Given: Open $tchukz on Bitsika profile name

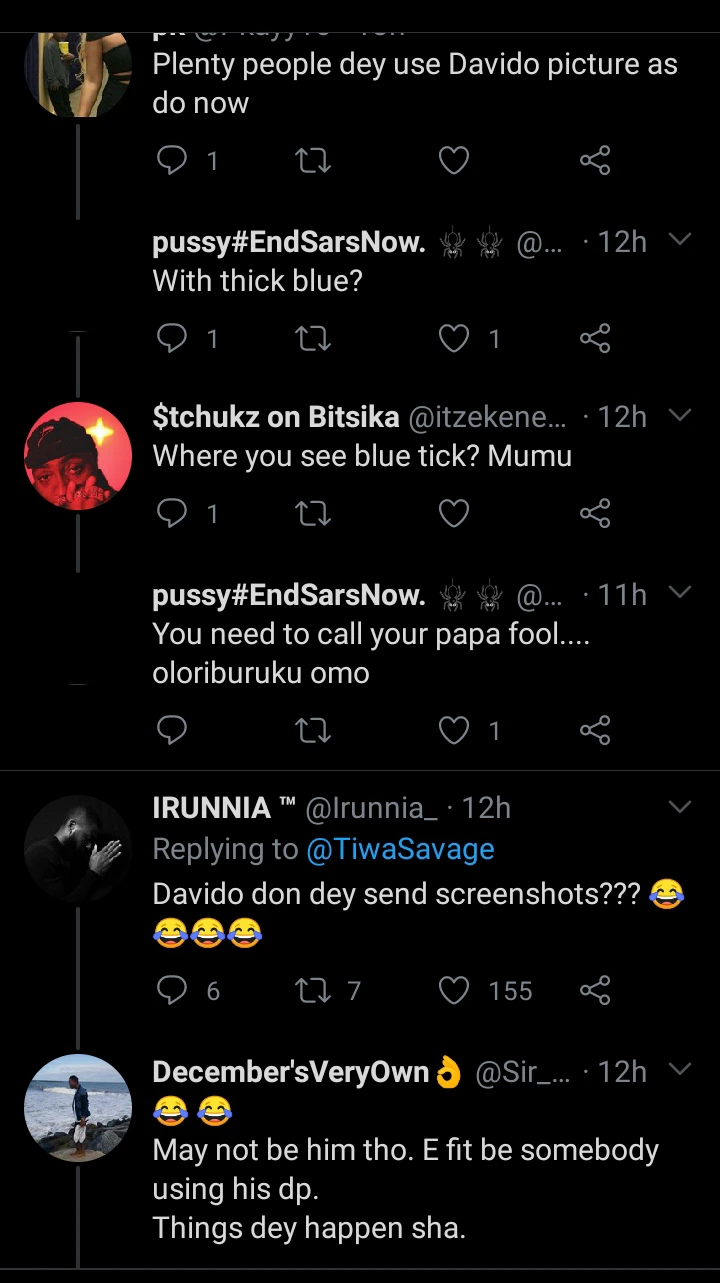Looking at the screenshot, I should pos(275,417).
